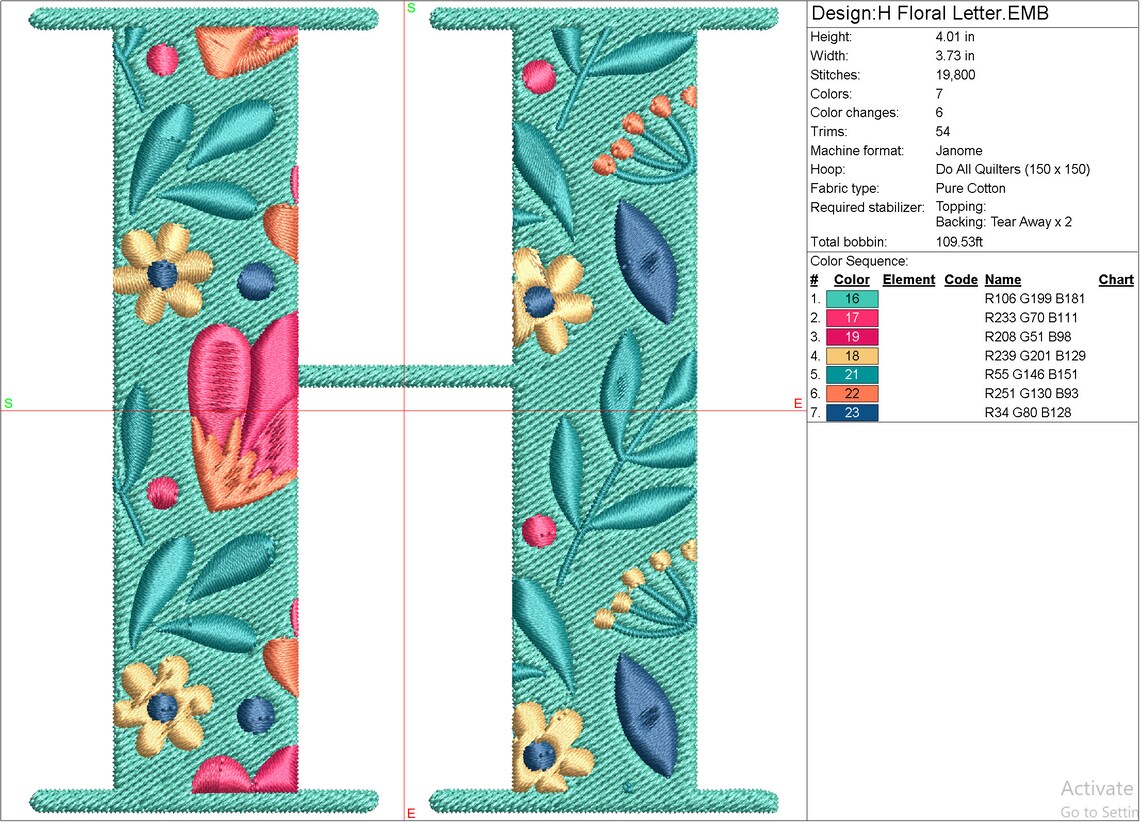Select the magenta swatch numbered 19
The height and width of the screenshot is (822, 1140).
coord(851,337)
